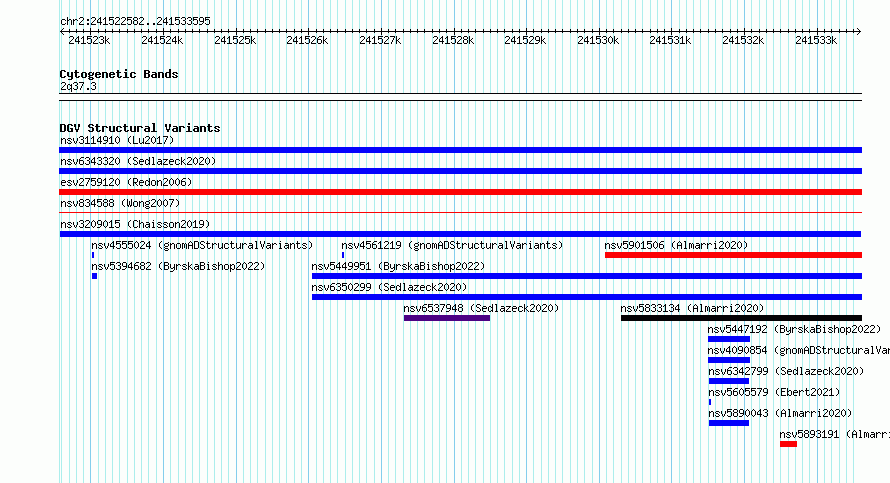Select the thin red nsv834588 line
Screen dimensions: 890x483
(460, 213)
